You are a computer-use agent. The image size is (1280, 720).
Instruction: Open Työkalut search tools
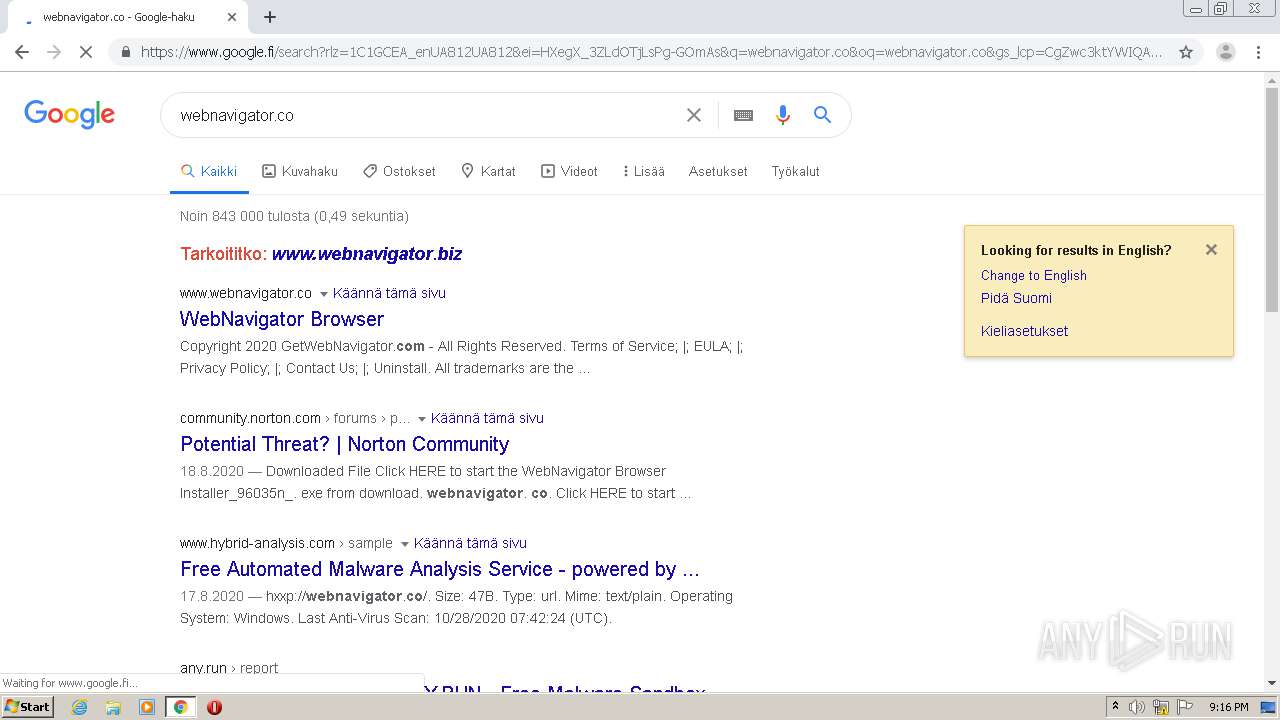point(796,171)
